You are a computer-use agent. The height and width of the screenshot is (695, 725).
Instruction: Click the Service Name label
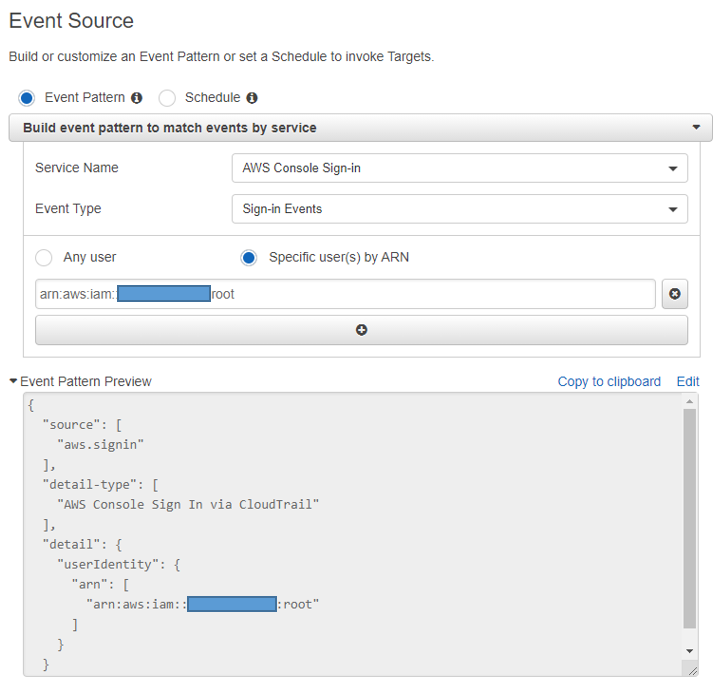click(77, 167)
